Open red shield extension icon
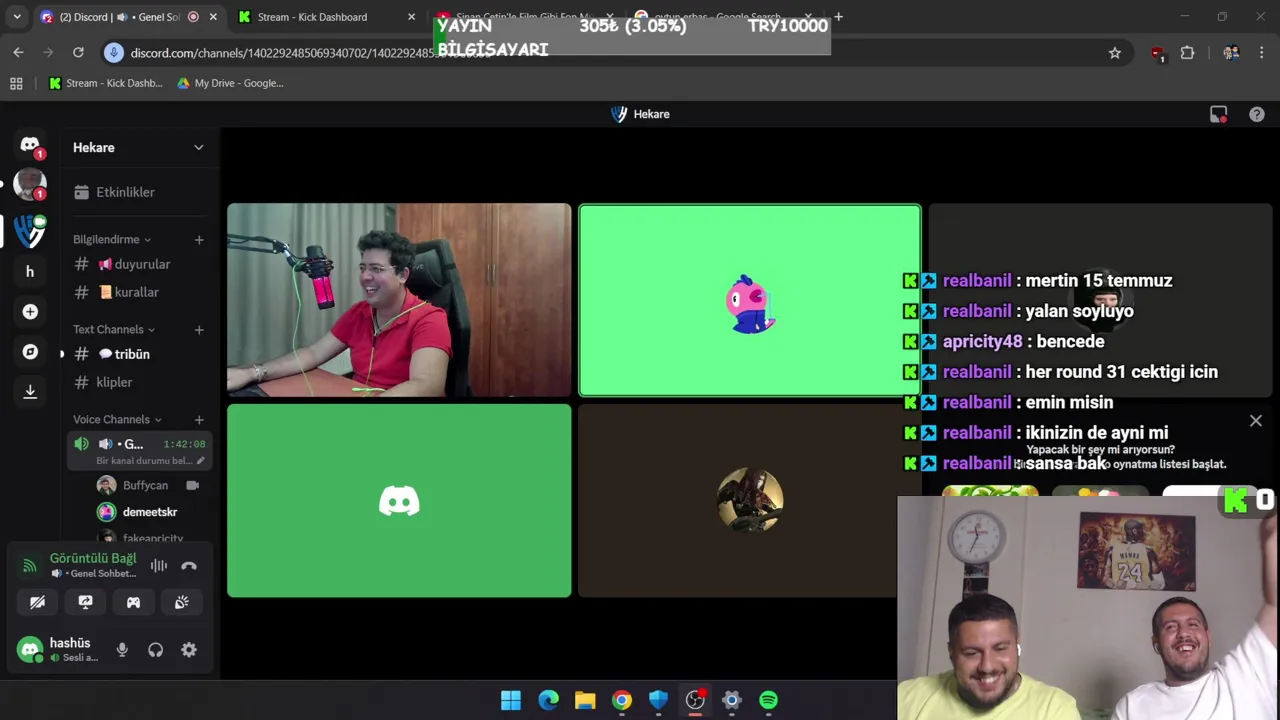Viewport: 1280px width, 720px height. coord(1158,53)
